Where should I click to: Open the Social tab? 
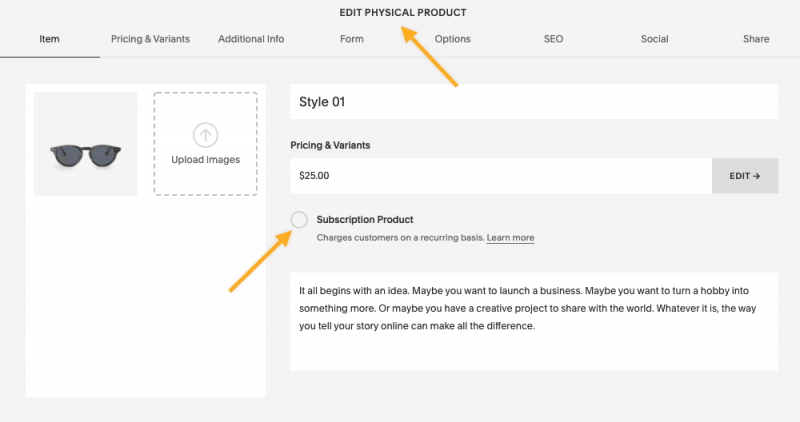point(655,39)
